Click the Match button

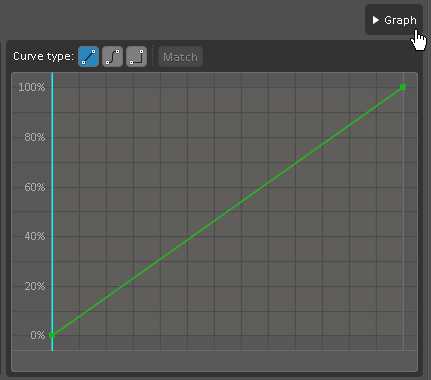point(180,57)
